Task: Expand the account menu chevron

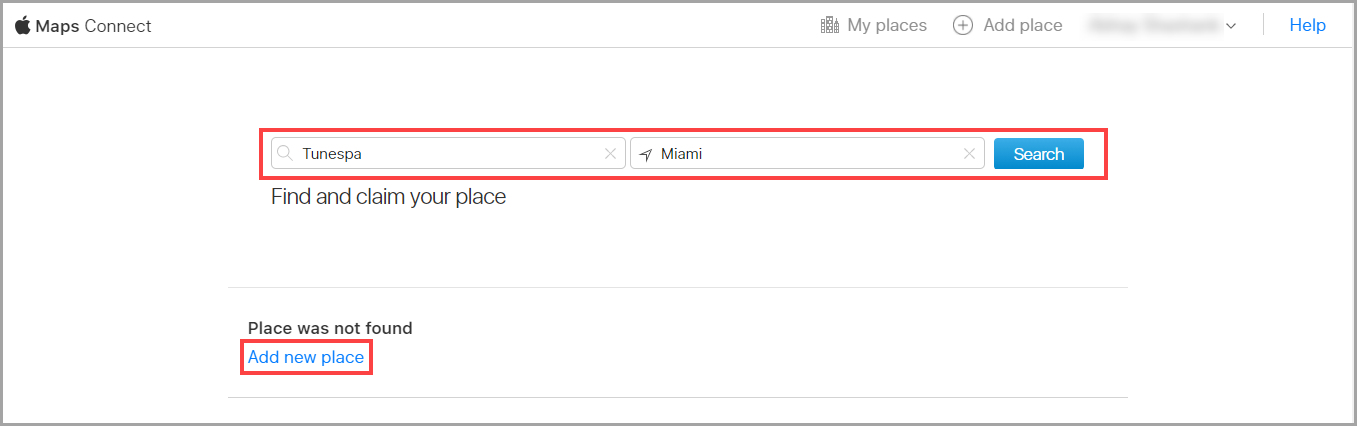Action: (x=1231, y=26)
